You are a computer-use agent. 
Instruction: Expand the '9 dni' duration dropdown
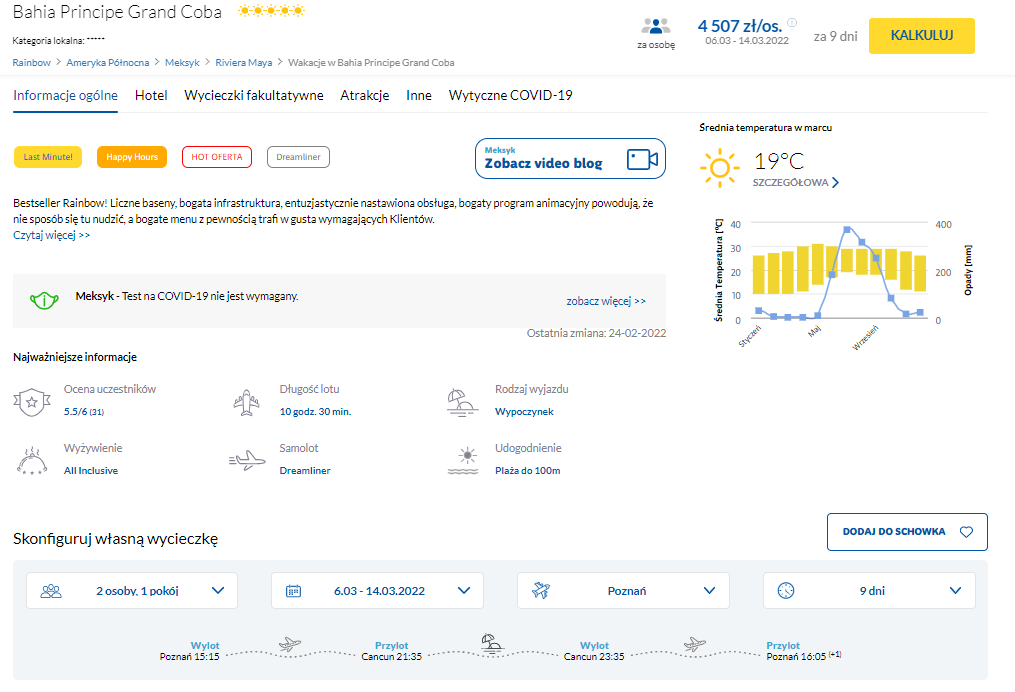pyautogui.click(x=869, y=590)
